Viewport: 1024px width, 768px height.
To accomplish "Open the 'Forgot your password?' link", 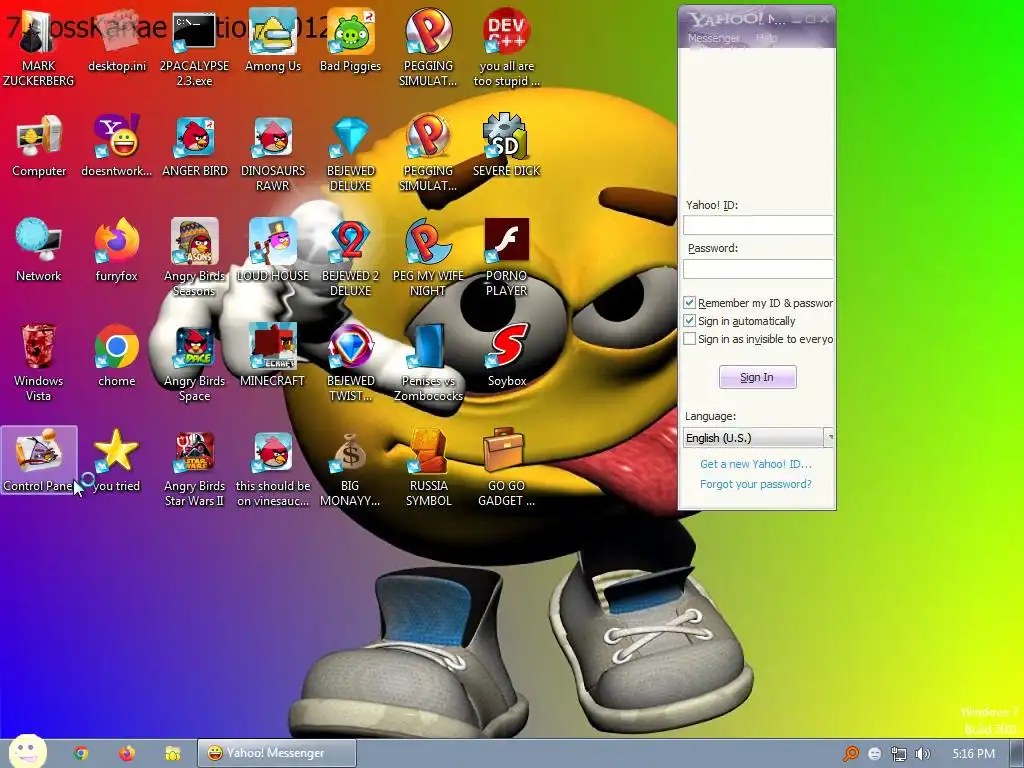I will point(756,484).
